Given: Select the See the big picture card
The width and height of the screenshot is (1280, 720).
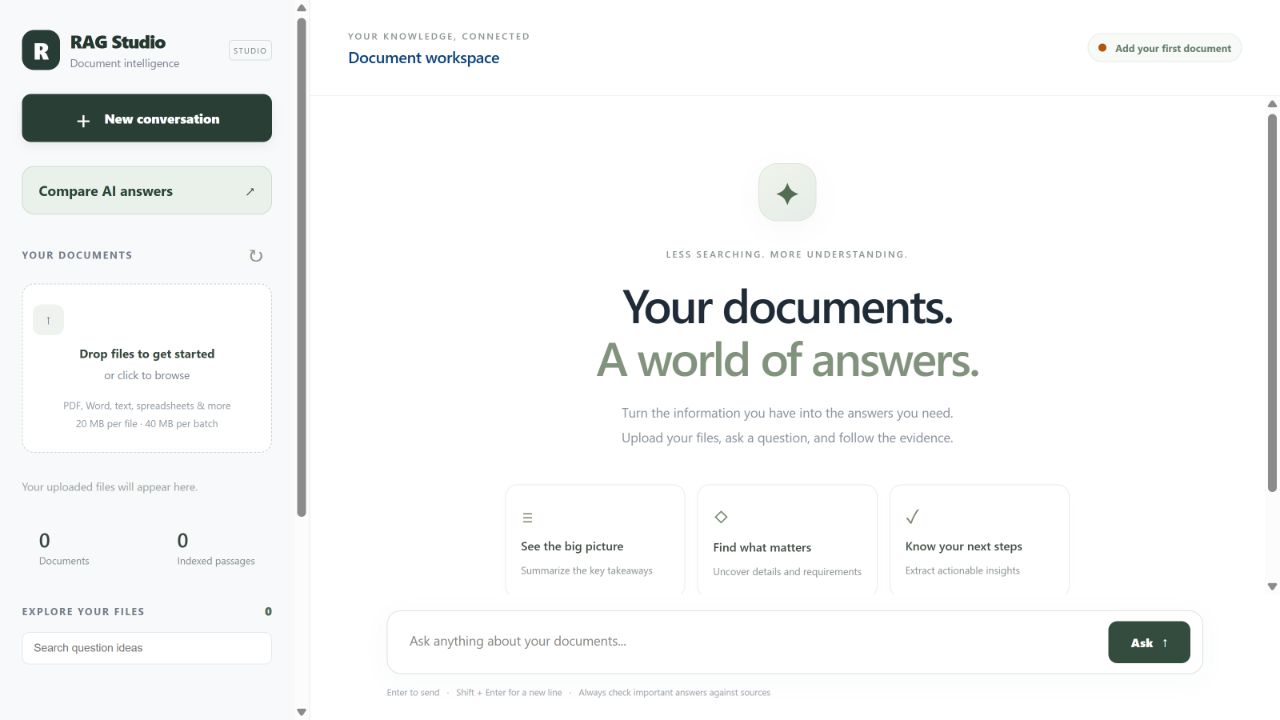Looking at the screenshot, I should click(595, 540).
